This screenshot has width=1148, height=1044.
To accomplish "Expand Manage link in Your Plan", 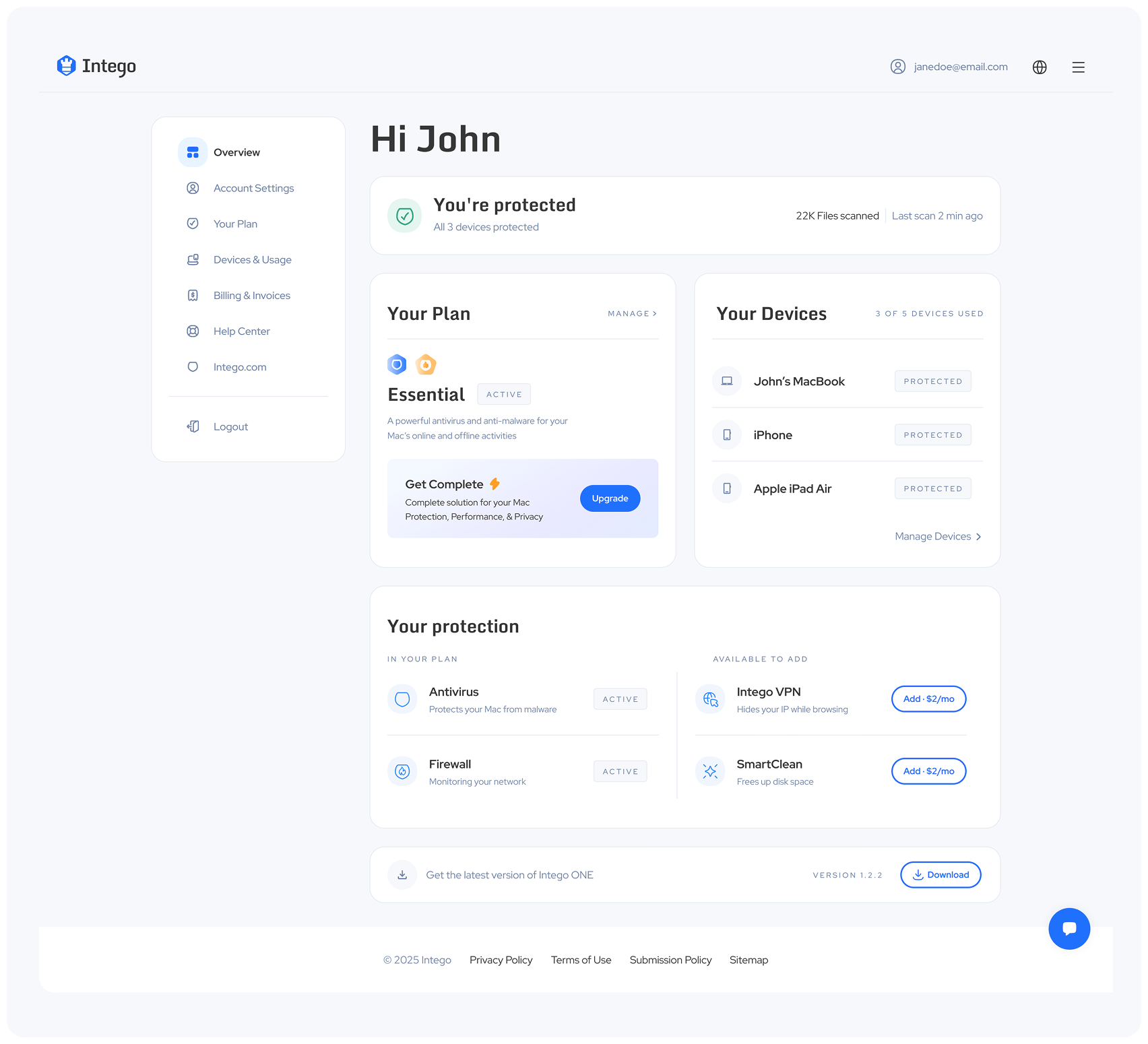I will [632, 314].
